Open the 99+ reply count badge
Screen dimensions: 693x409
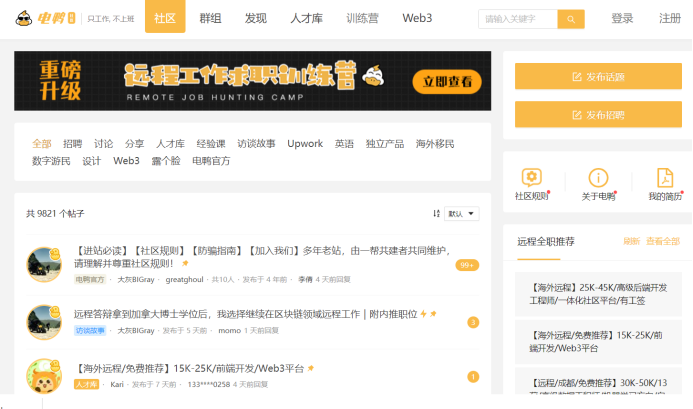tap(467, 265)
